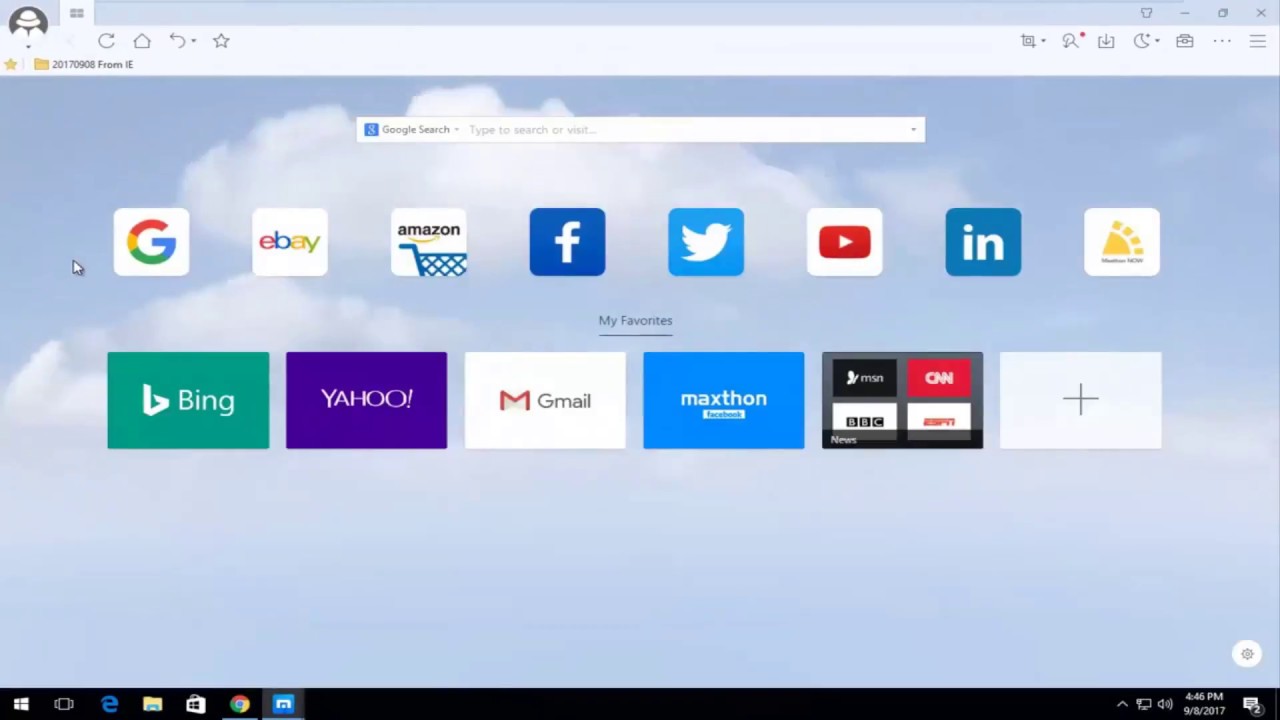This screenshot has width=1280, height=720.
Task: Open Task View on the taskbar
Action: 64,704
